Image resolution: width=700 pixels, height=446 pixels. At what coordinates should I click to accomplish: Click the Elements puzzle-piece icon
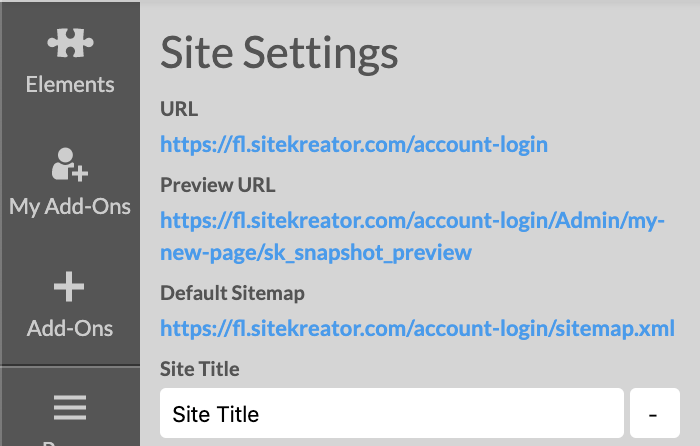tap(70, 43)
